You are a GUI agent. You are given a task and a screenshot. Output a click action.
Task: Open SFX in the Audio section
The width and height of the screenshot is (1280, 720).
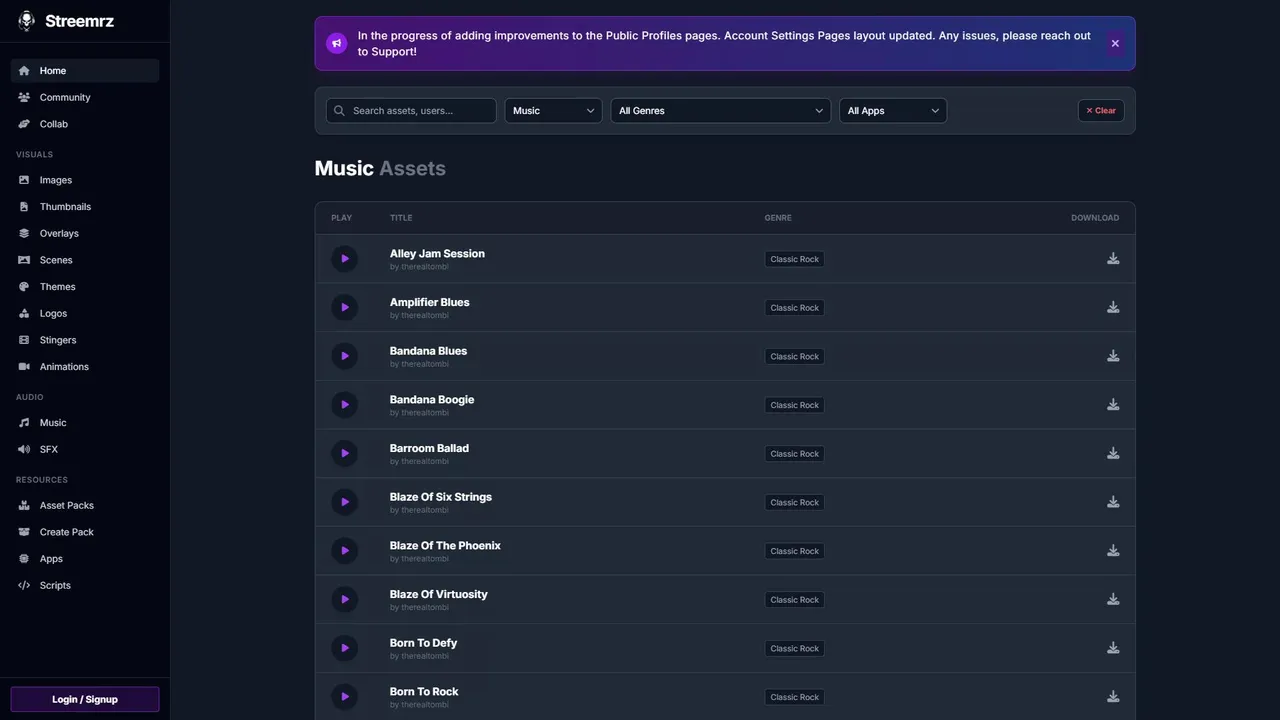[49, 449]
